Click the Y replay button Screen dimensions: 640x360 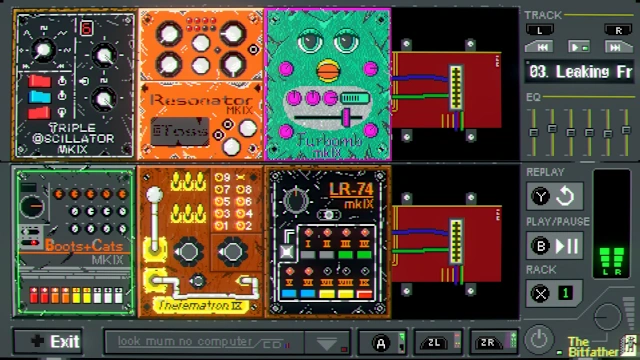pos(555,197)
